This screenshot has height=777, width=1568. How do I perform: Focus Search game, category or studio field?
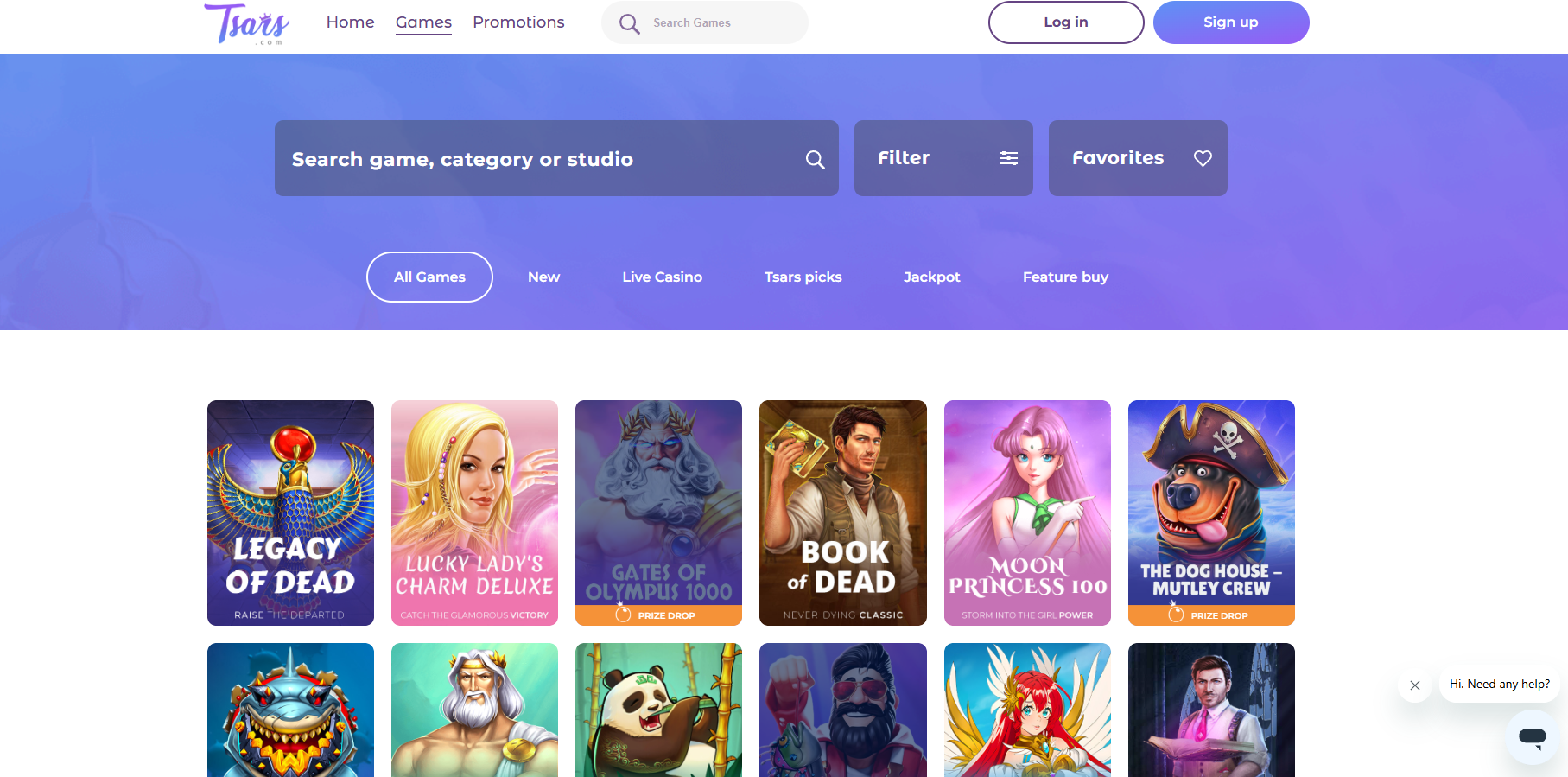556,158
